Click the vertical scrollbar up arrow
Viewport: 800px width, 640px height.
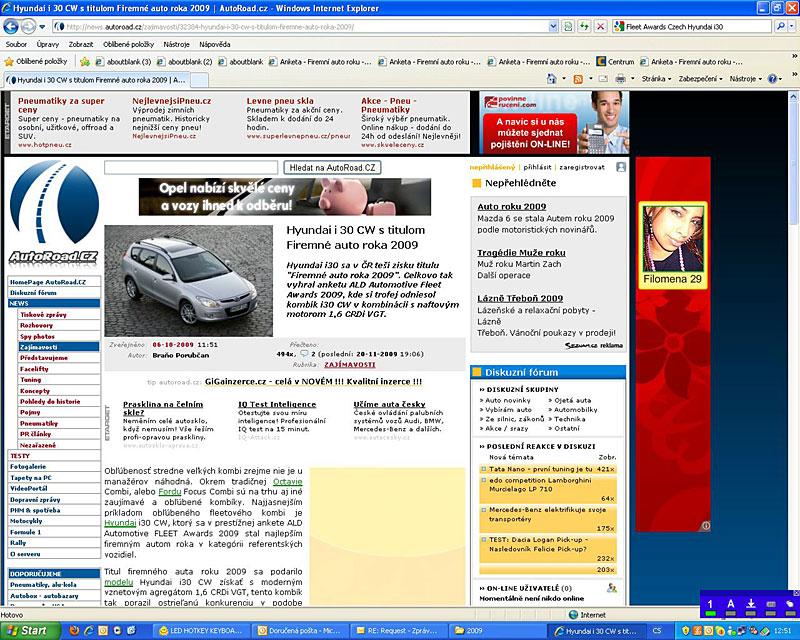tap(793, 96)
